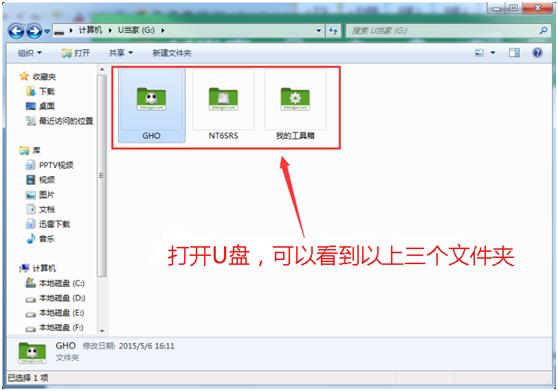558x391 pixels.
Task: Create folder via 新建文件夹
Action: (x=172, y=53)
